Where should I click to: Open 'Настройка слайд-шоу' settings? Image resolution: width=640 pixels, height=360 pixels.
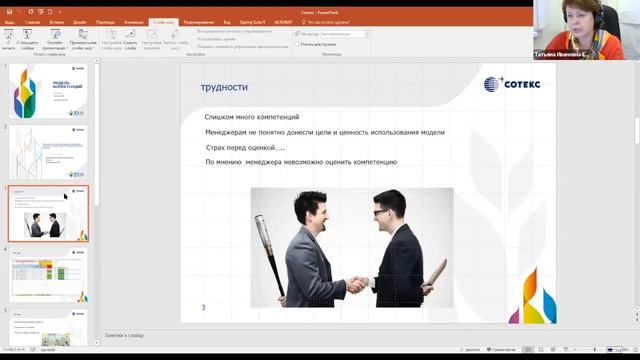111,40
